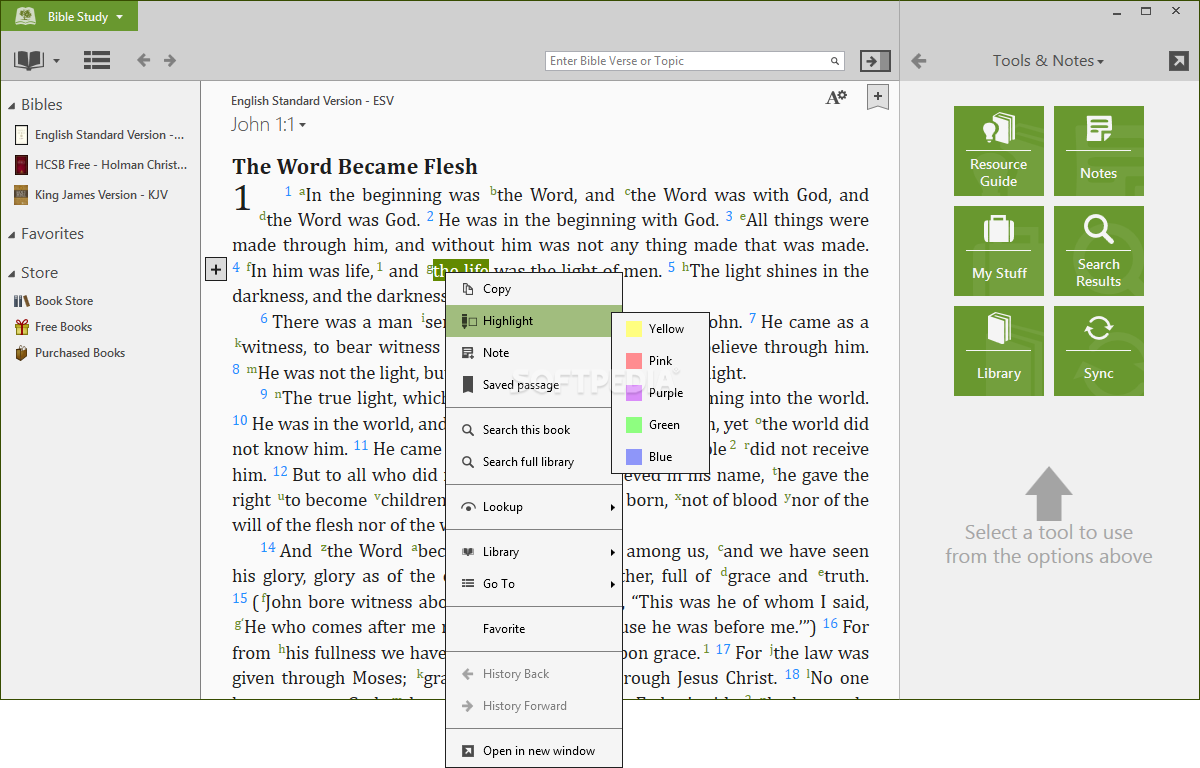Screen dimensions: 1200x768
Task: Collapse the Store section
Action: (x=12, y=273)
